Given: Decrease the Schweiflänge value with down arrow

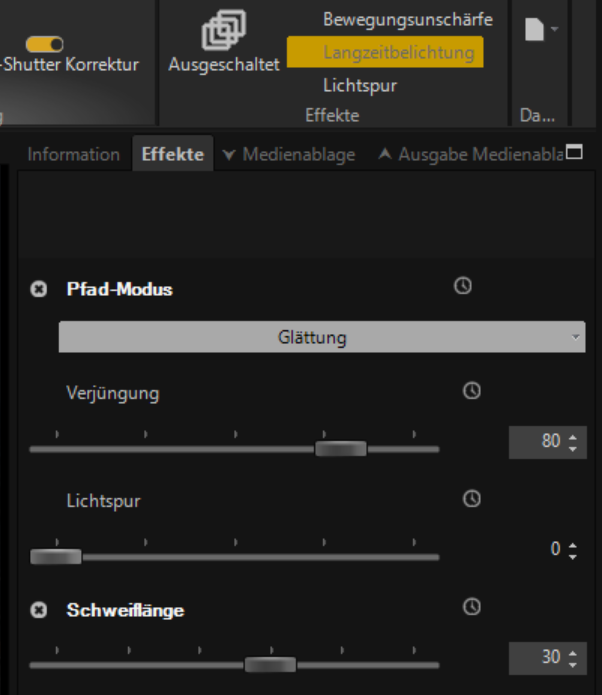Looking at the screenshot, I should (x=572, y=665).
